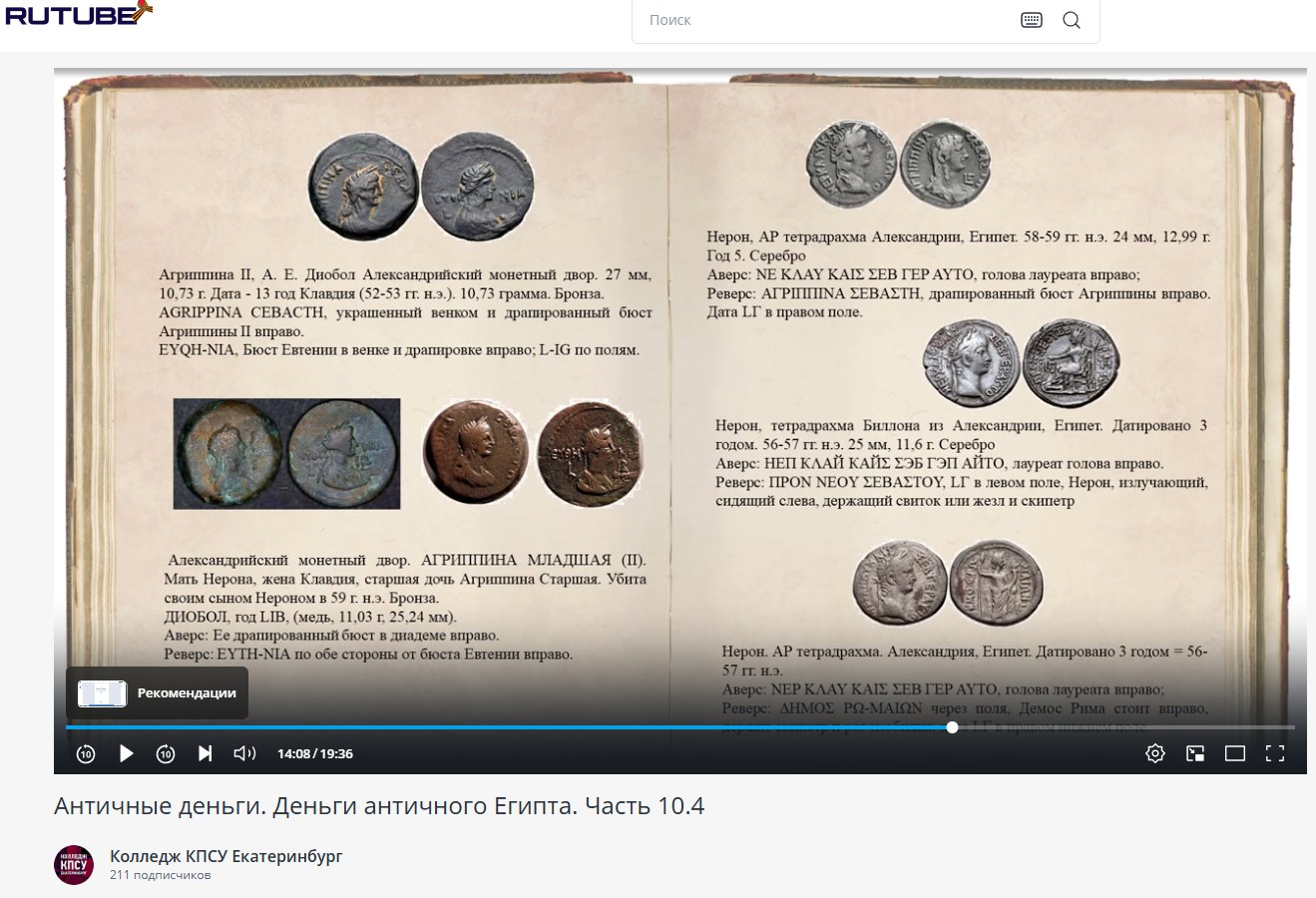Screen dimensions: 1316x898
Task: Click the video progress bar handle
Action: (952, 727)
